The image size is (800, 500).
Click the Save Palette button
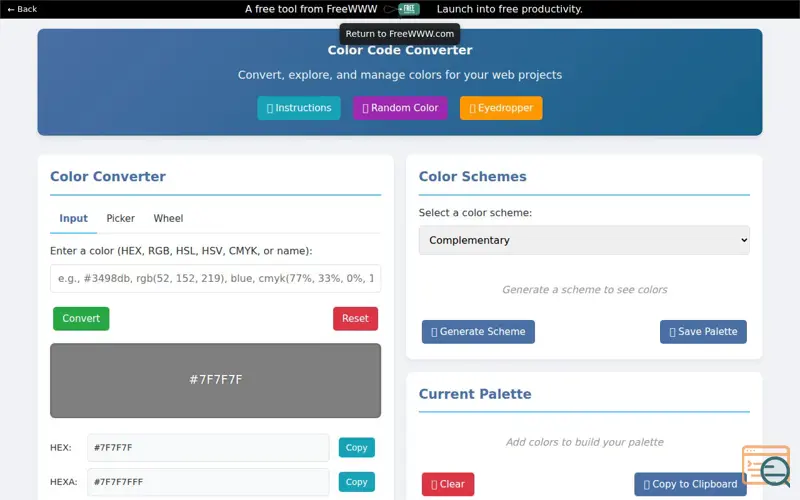tap(703, 332)
